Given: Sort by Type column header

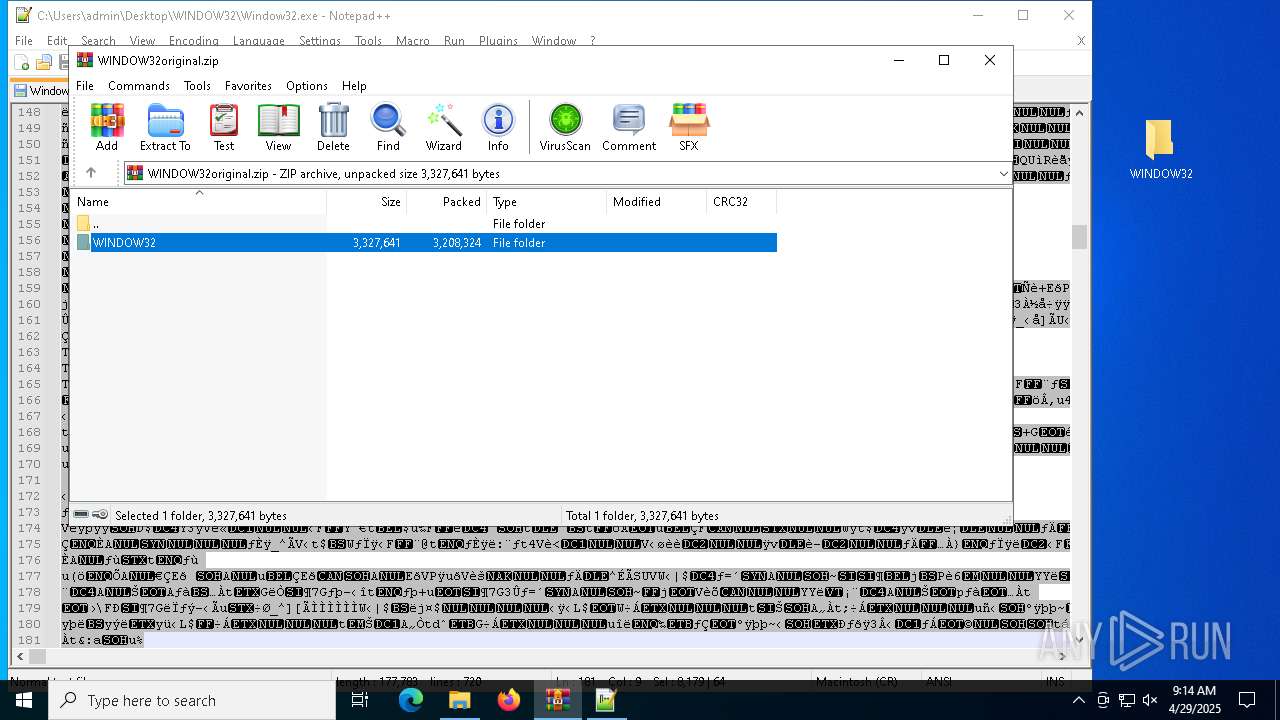Looking at the screenshot, I should [x=546, y=202].
